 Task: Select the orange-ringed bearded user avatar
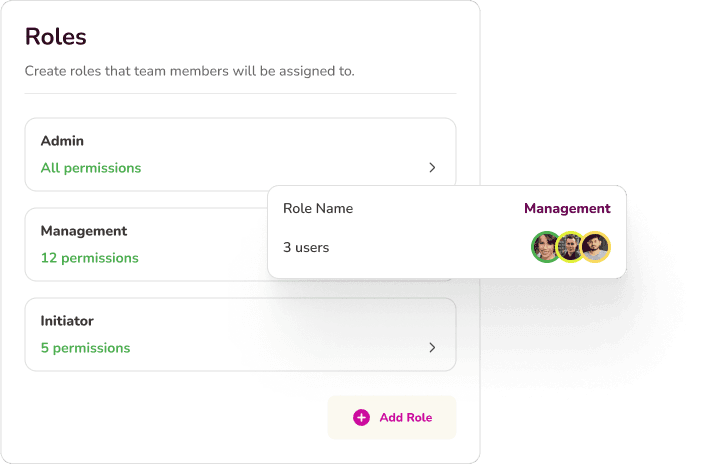595,247
